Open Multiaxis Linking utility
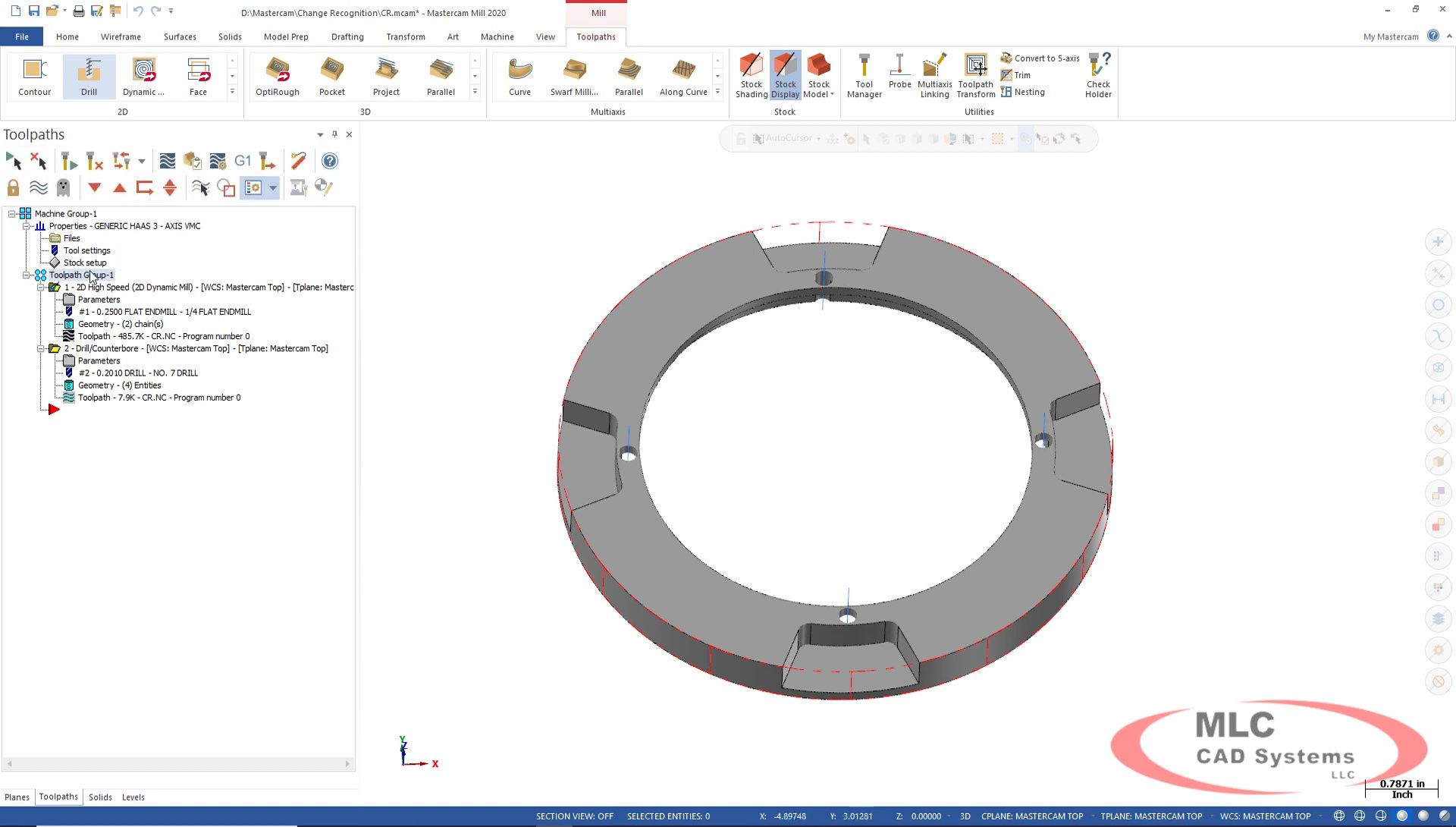 935,75
